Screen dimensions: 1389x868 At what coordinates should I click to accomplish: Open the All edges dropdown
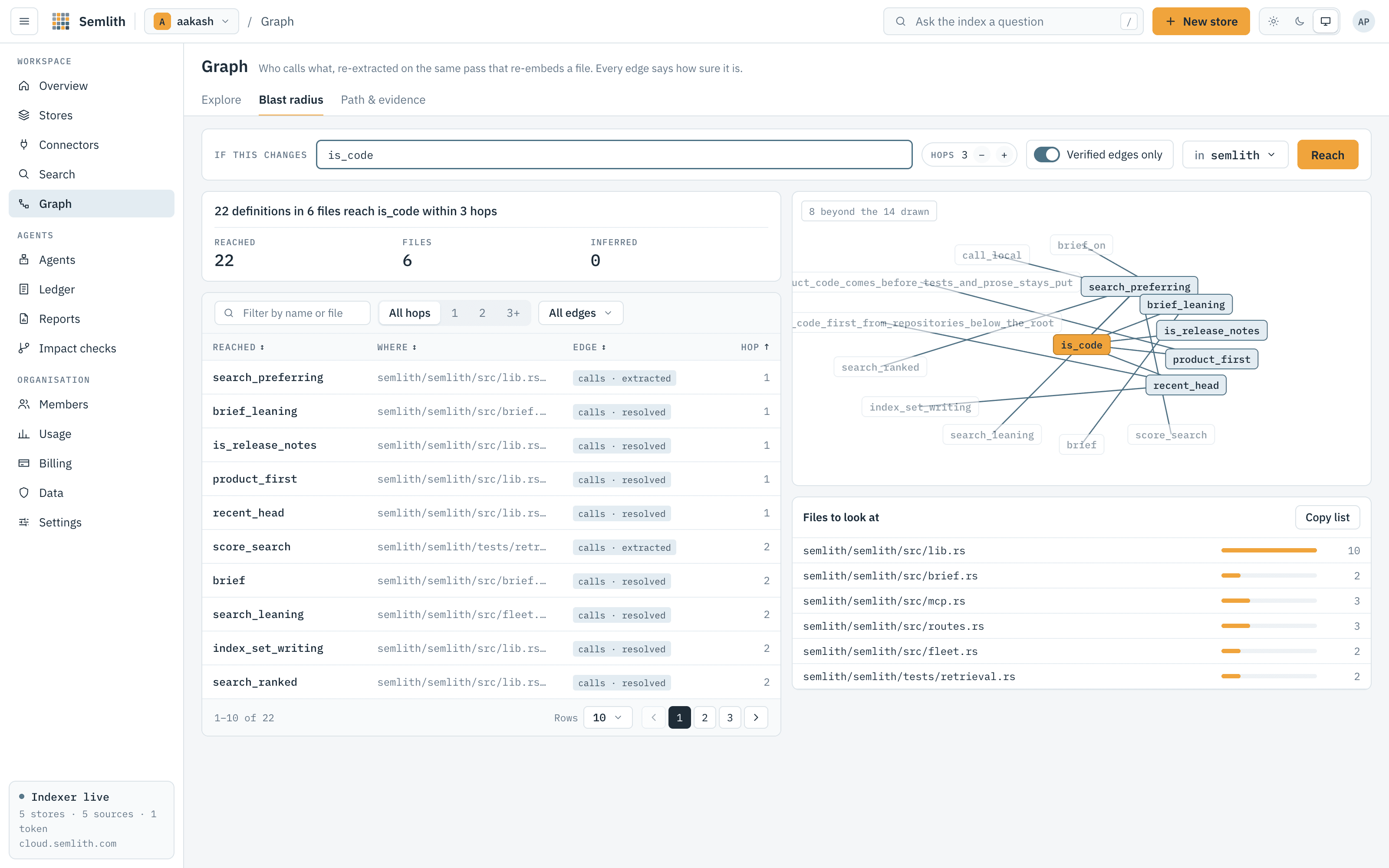(580, 313)
